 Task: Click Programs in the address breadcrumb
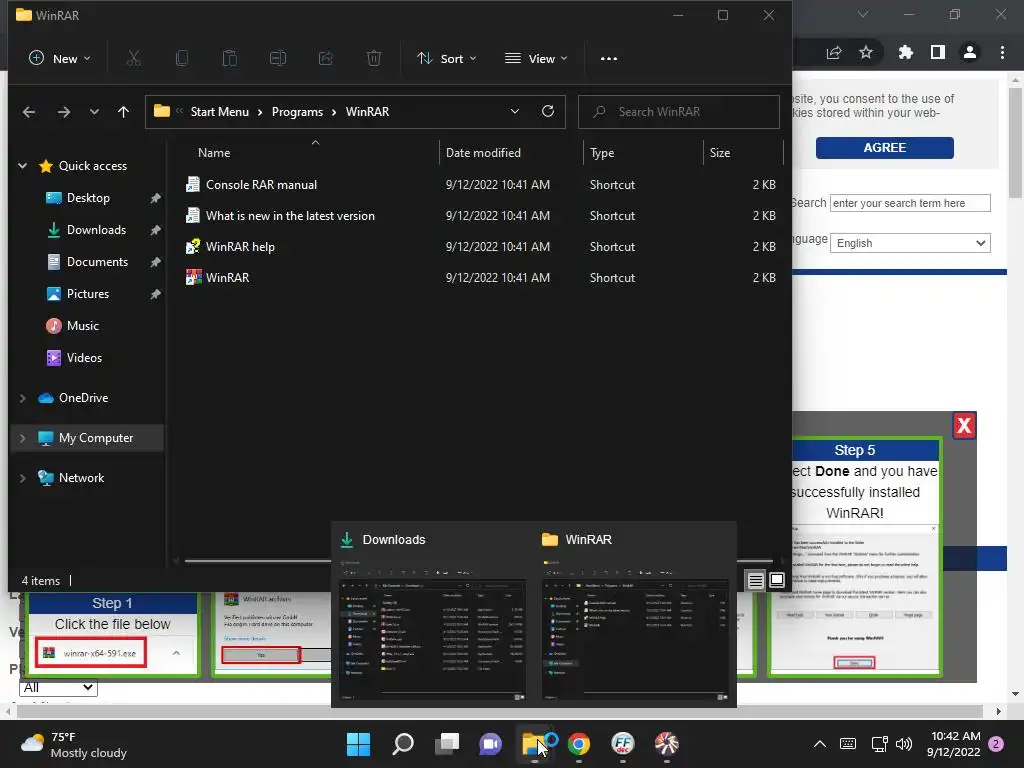297,112
